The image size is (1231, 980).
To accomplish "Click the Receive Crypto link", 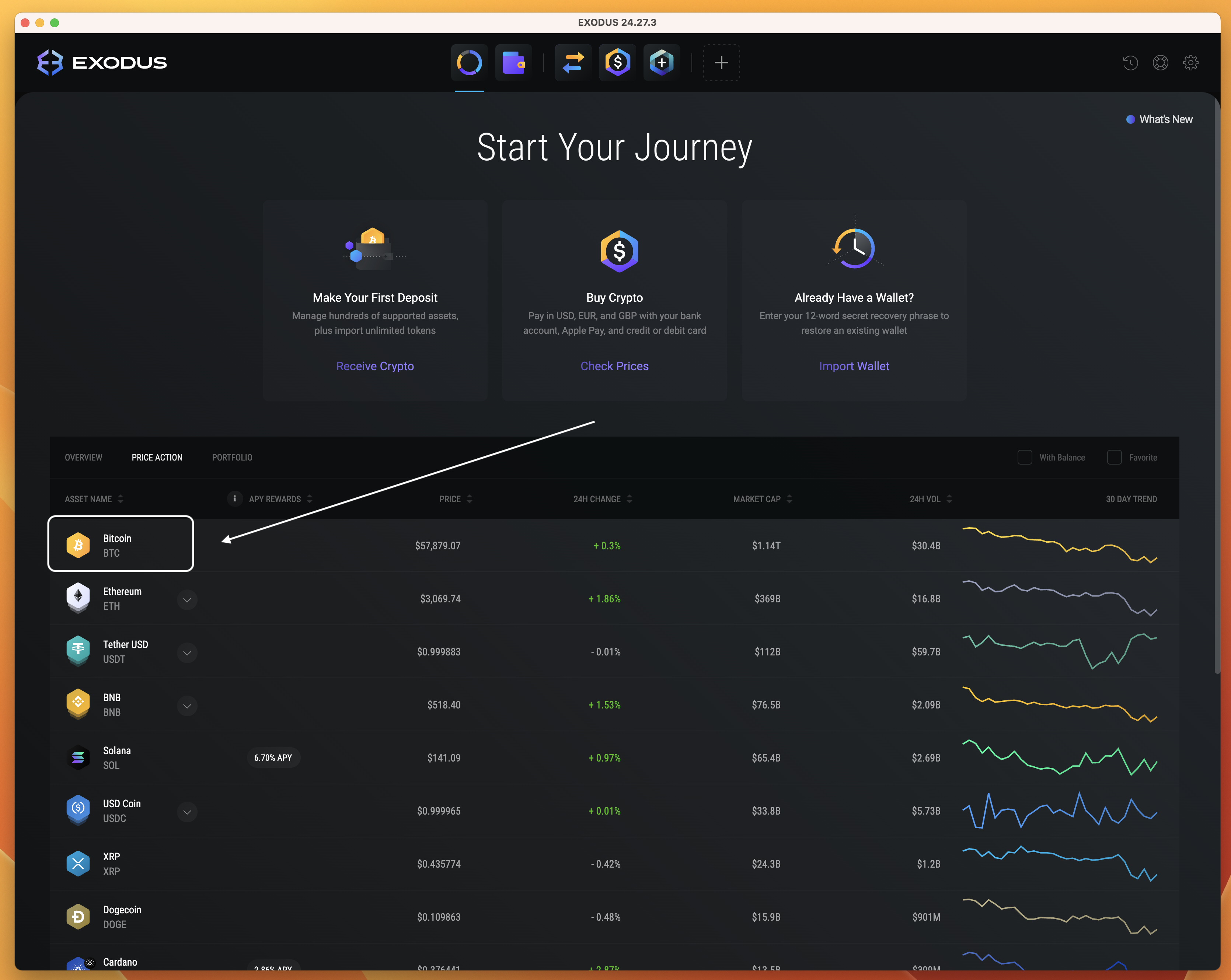I will (374, 366).
